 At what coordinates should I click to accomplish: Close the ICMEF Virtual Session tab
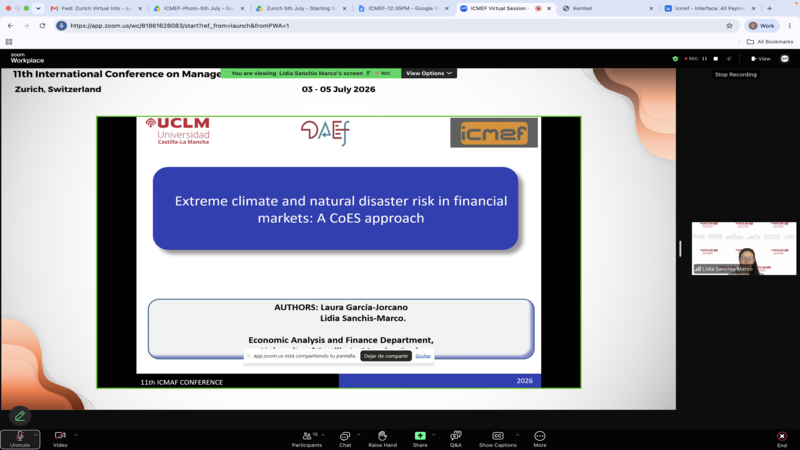pos(549,9)
